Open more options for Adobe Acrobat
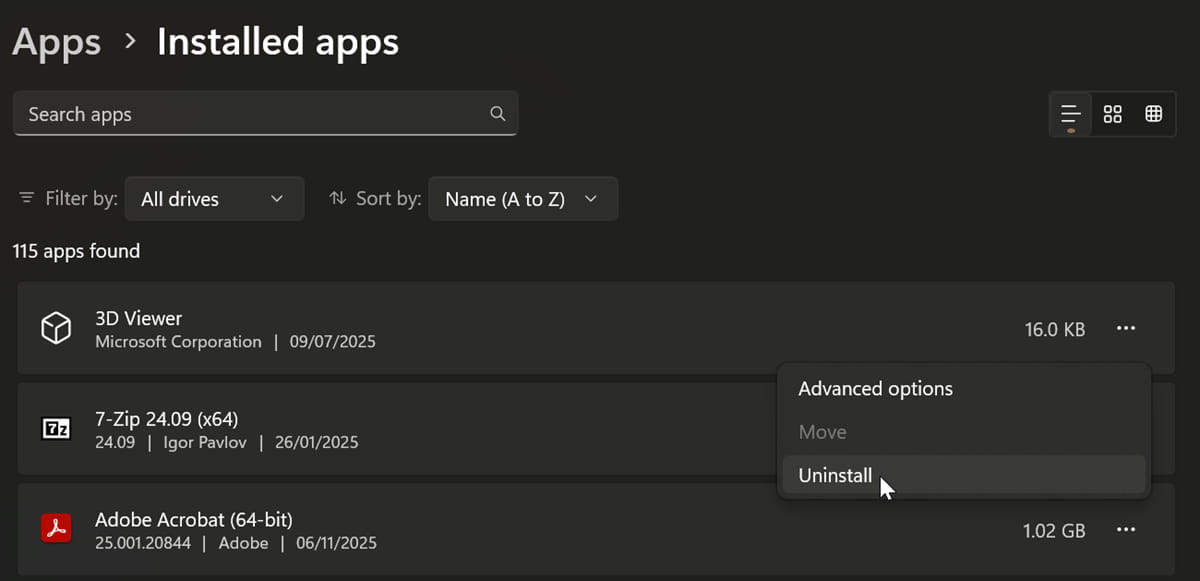 click(x=1126, y=529)
